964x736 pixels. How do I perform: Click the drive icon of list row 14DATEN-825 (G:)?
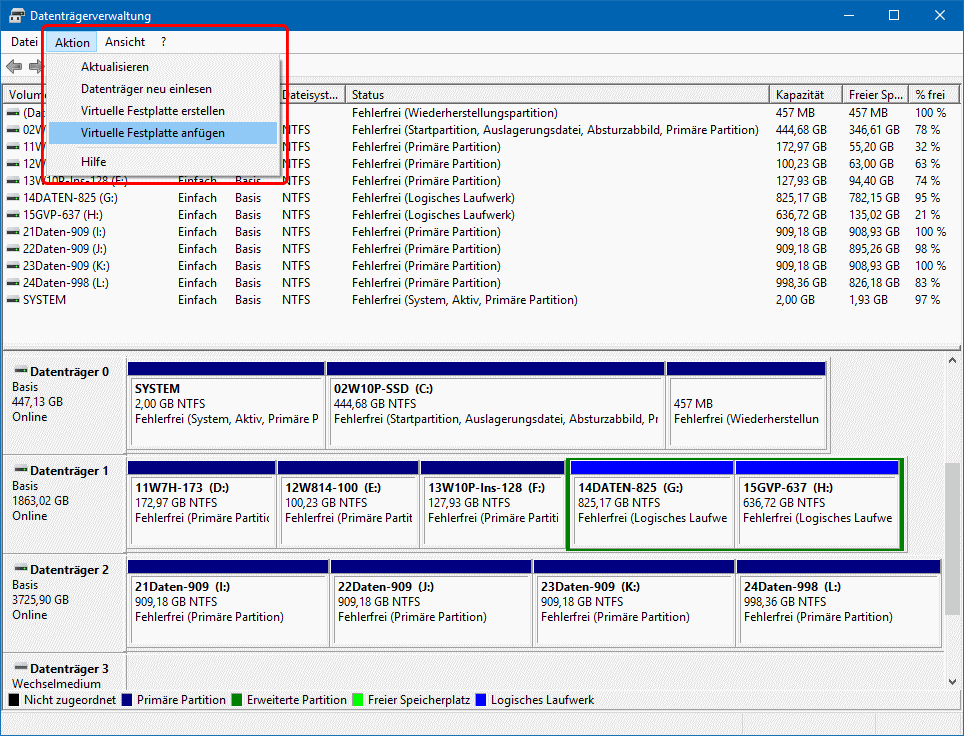pyautogui.click(x=13, y=198)
